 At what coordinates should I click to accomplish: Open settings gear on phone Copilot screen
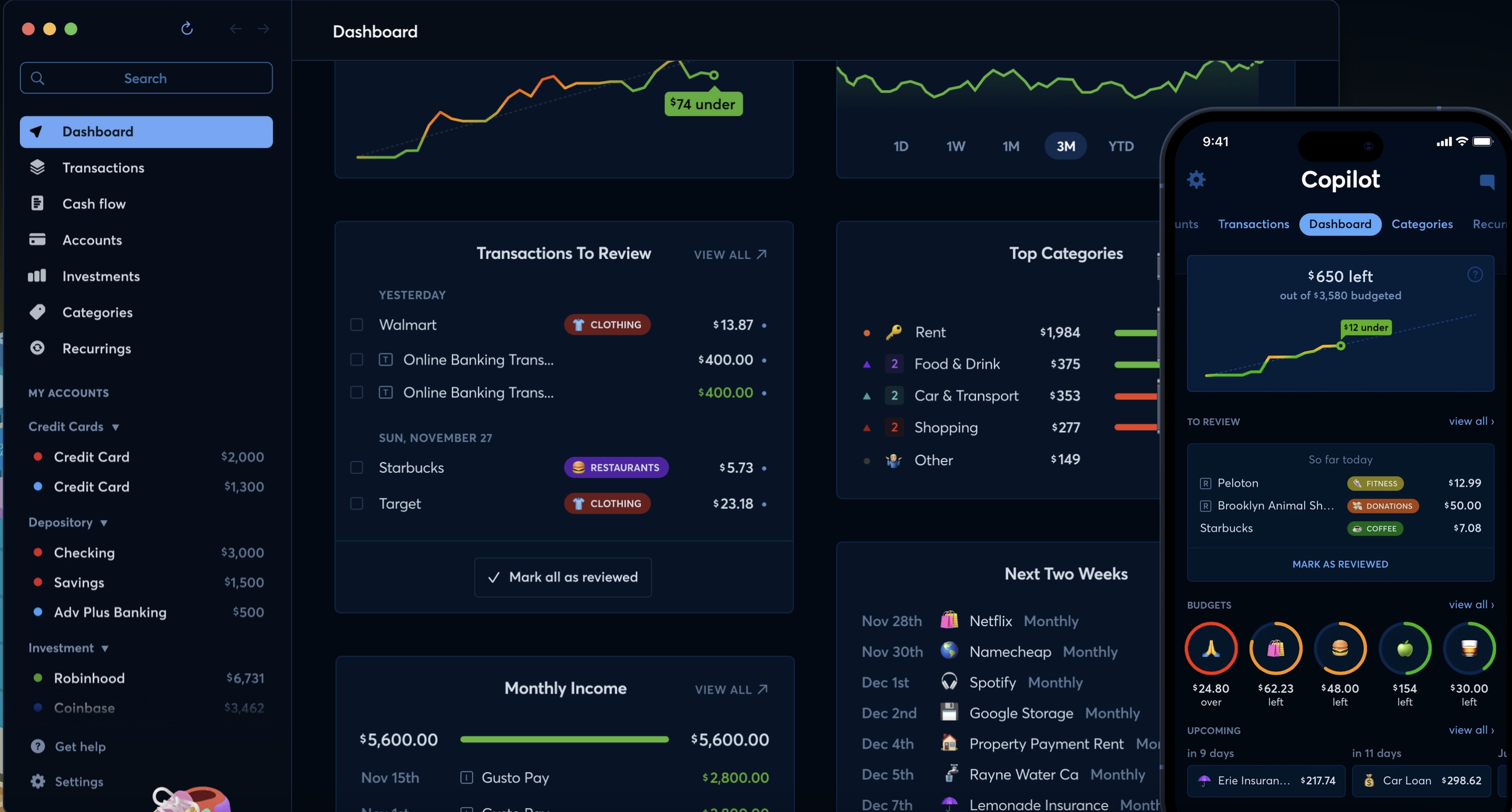pyautogui.click(x=1196, y=180)
